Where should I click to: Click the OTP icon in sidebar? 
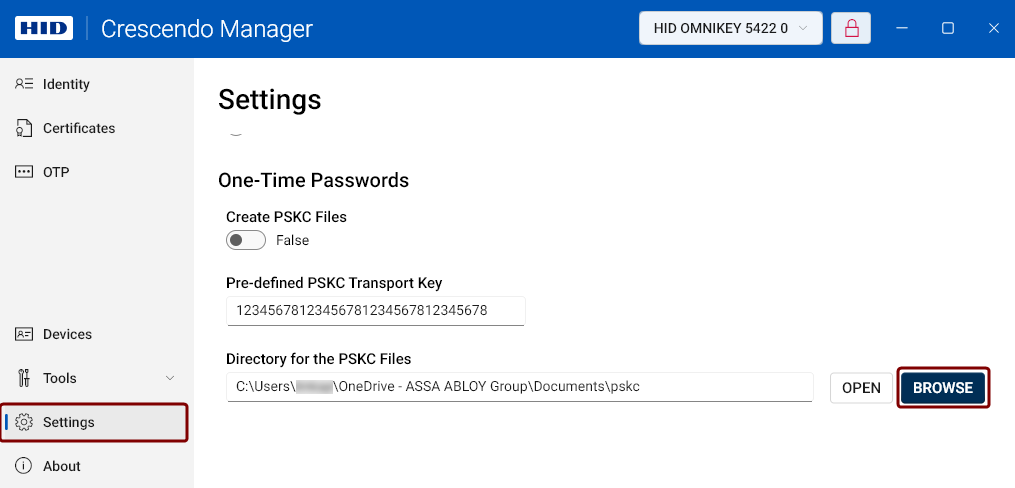tap(24, 172)
